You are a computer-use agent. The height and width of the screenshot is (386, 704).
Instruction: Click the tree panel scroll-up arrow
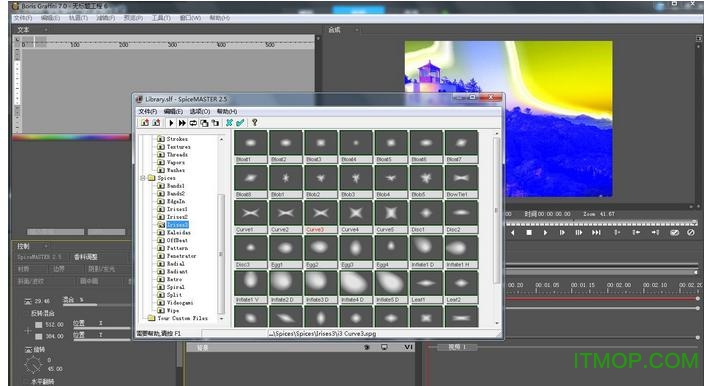coord(221,140)
